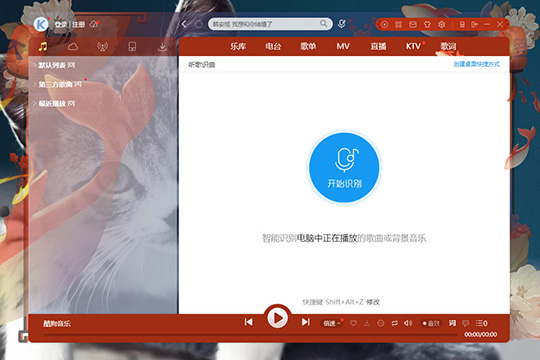Open the radio broadcast sidebar tab
This screenshot has height=360, width=540.
coord(102,47)
